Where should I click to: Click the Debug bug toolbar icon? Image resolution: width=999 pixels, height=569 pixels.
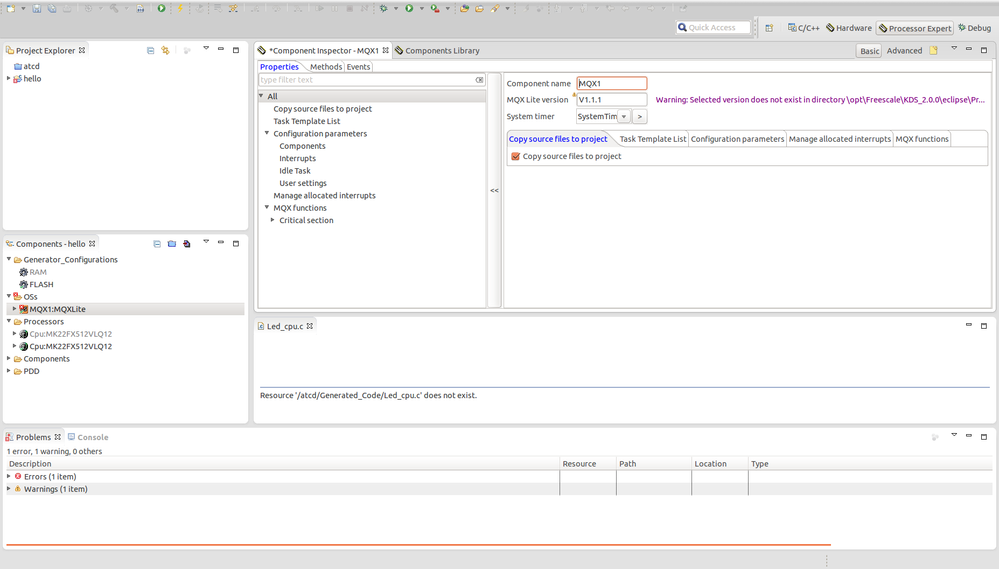point(384,8)
